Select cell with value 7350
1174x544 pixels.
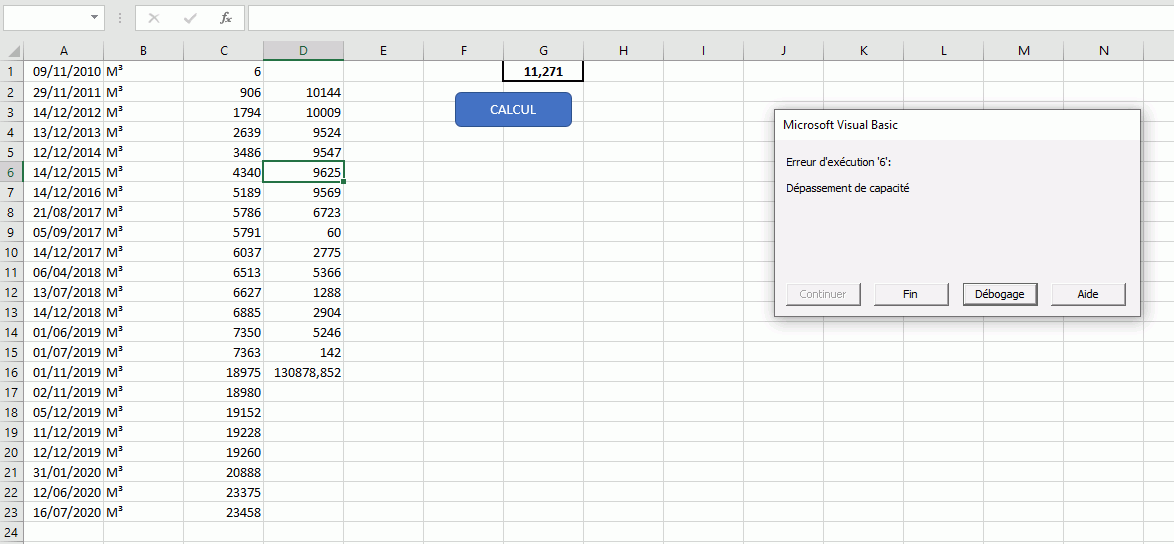coord(224,331)
